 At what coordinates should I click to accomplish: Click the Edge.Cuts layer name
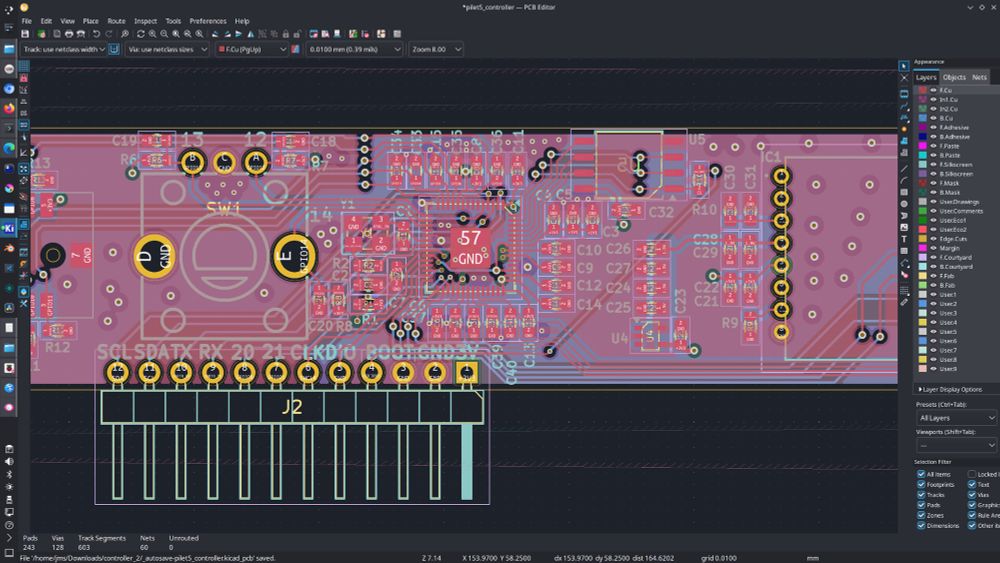tap(954, 238)
